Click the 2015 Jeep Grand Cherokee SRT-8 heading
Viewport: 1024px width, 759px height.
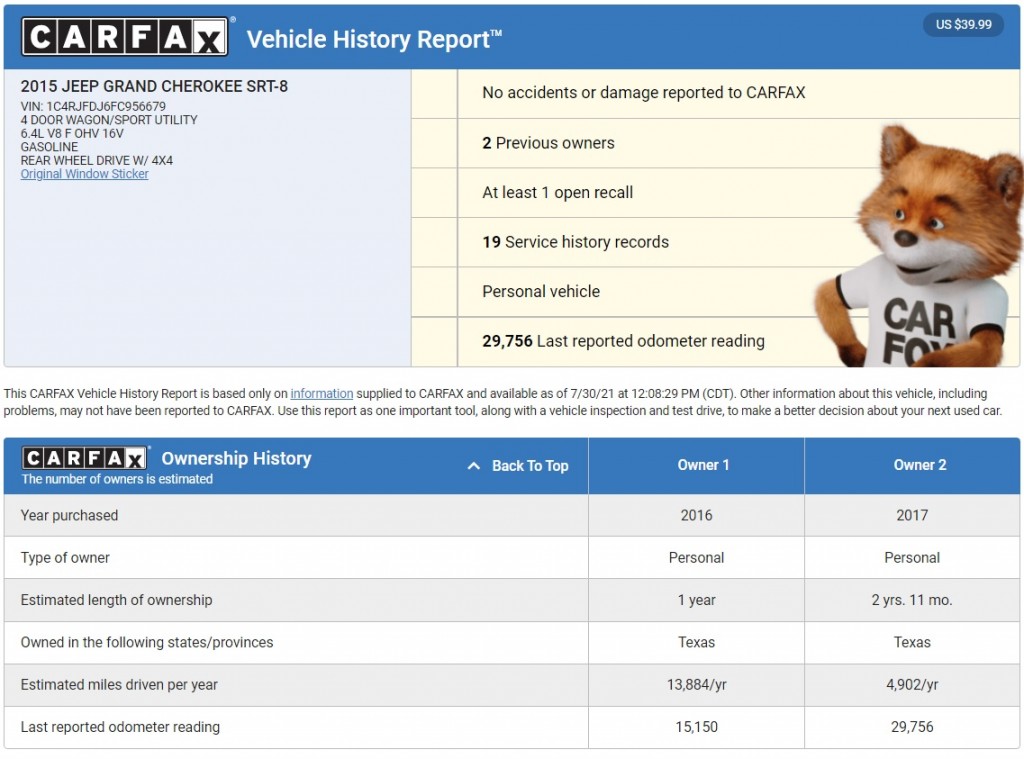coord(154,86)
